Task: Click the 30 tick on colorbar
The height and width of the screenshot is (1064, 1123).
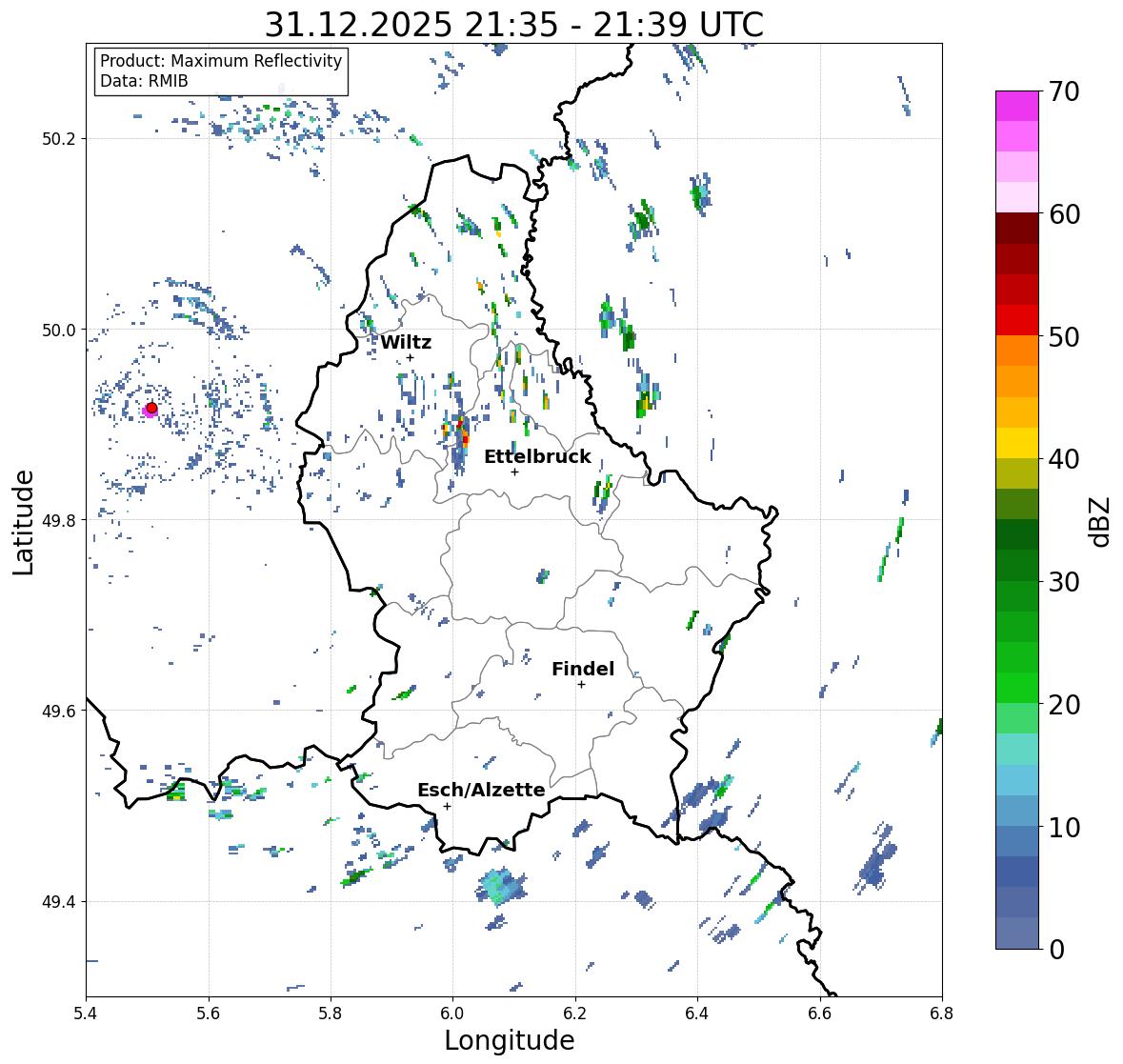Action: point(1064,581)
